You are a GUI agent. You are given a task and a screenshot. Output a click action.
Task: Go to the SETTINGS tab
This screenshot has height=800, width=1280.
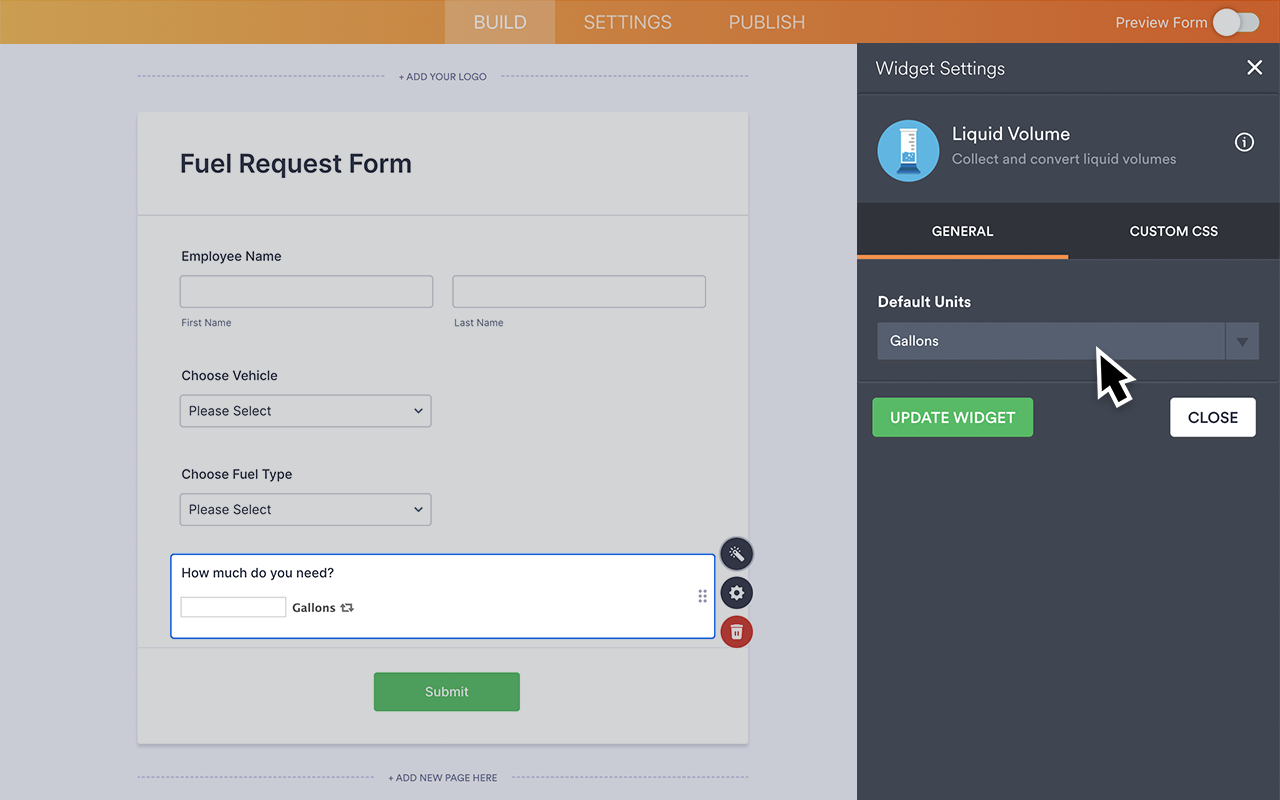[x=627, y=21]
